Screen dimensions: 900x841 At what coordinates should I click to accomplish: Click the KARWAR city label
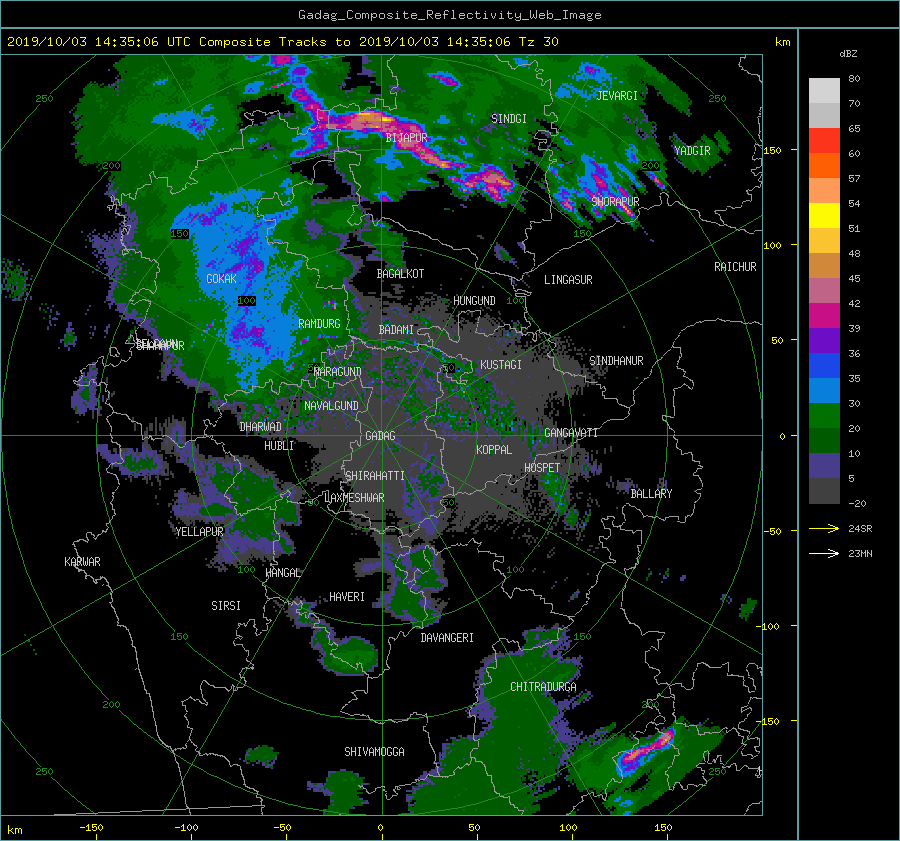point(82,562)
